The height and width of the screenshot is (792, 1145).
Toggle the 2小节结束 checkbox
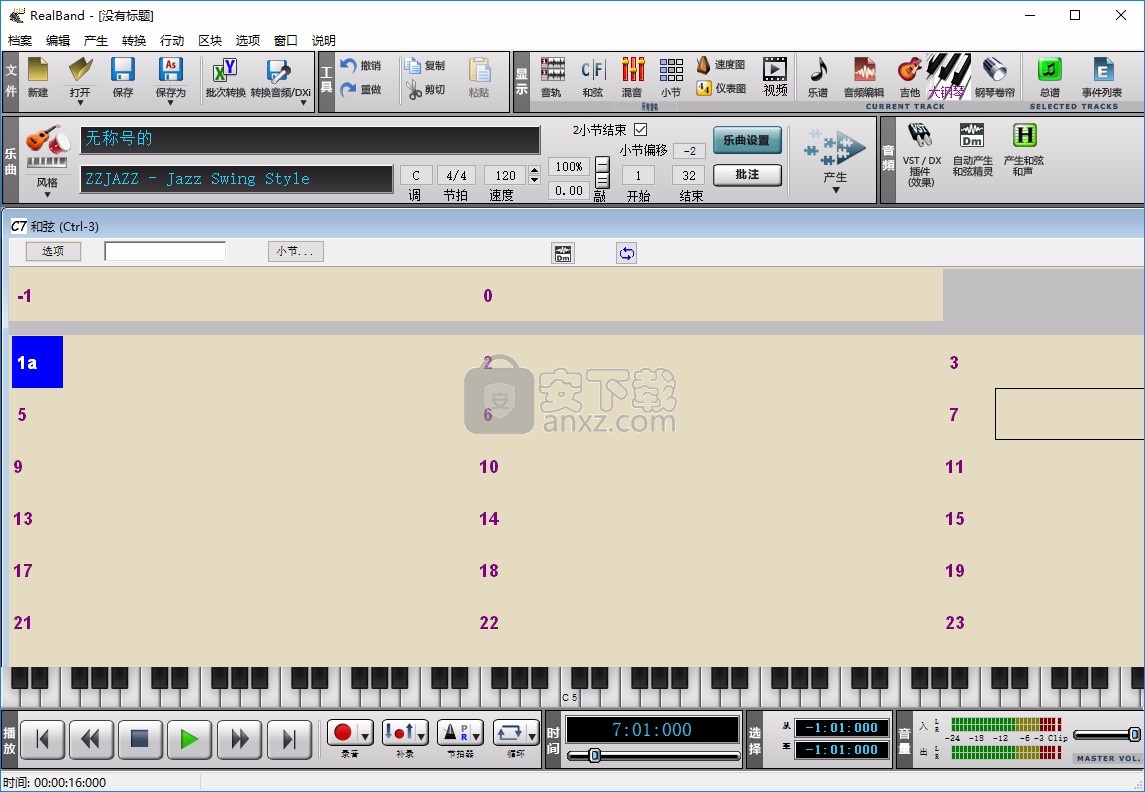tap(640, 129)
